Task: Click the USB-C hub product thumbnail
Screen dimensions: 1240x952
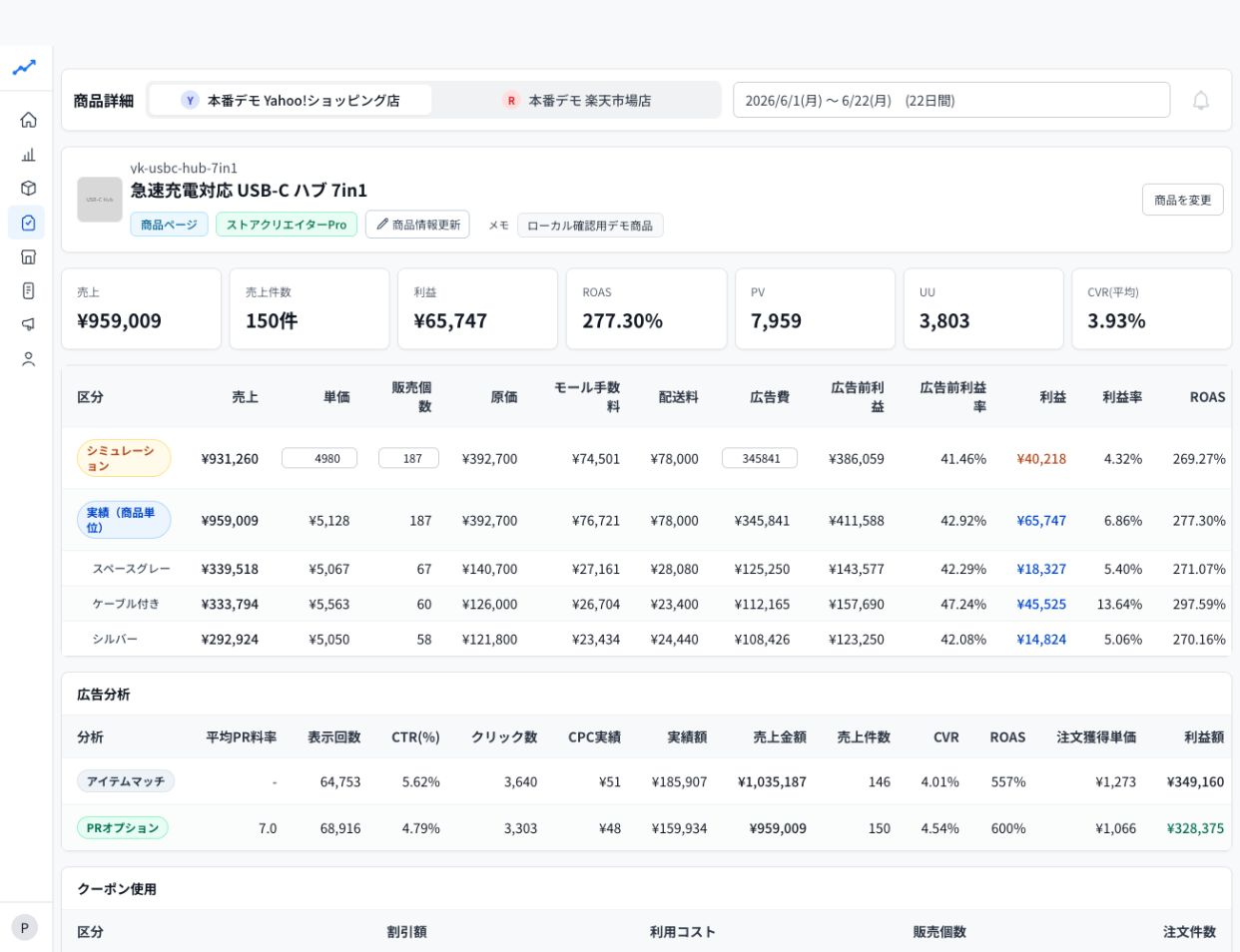Action: click(x=100, y=200)
